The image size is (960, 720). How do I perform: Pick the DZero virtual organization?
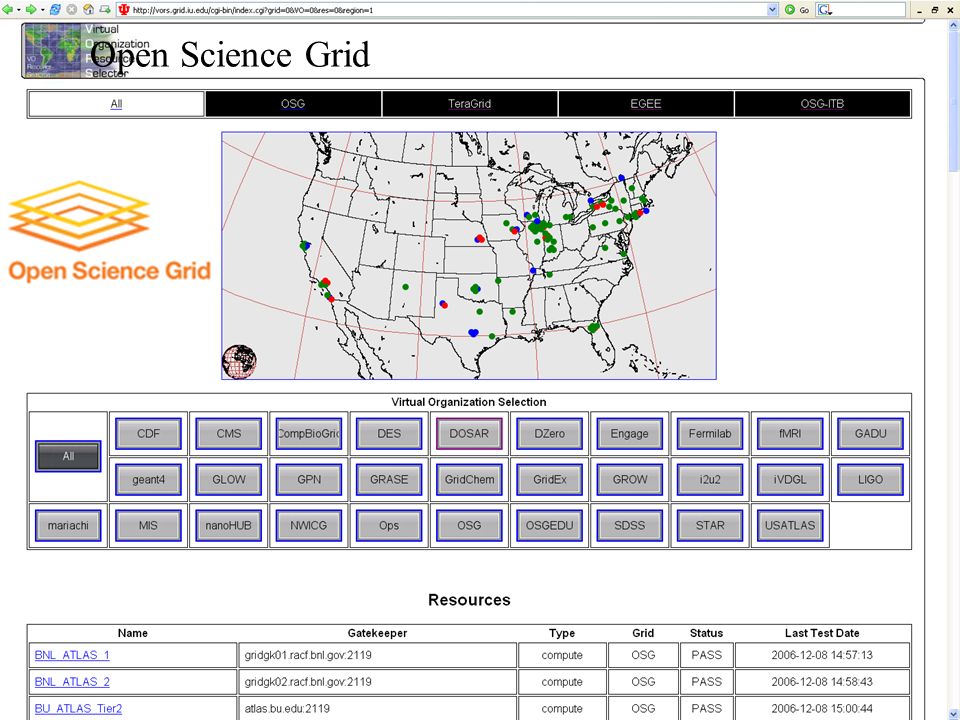click(x=549, y=433)
